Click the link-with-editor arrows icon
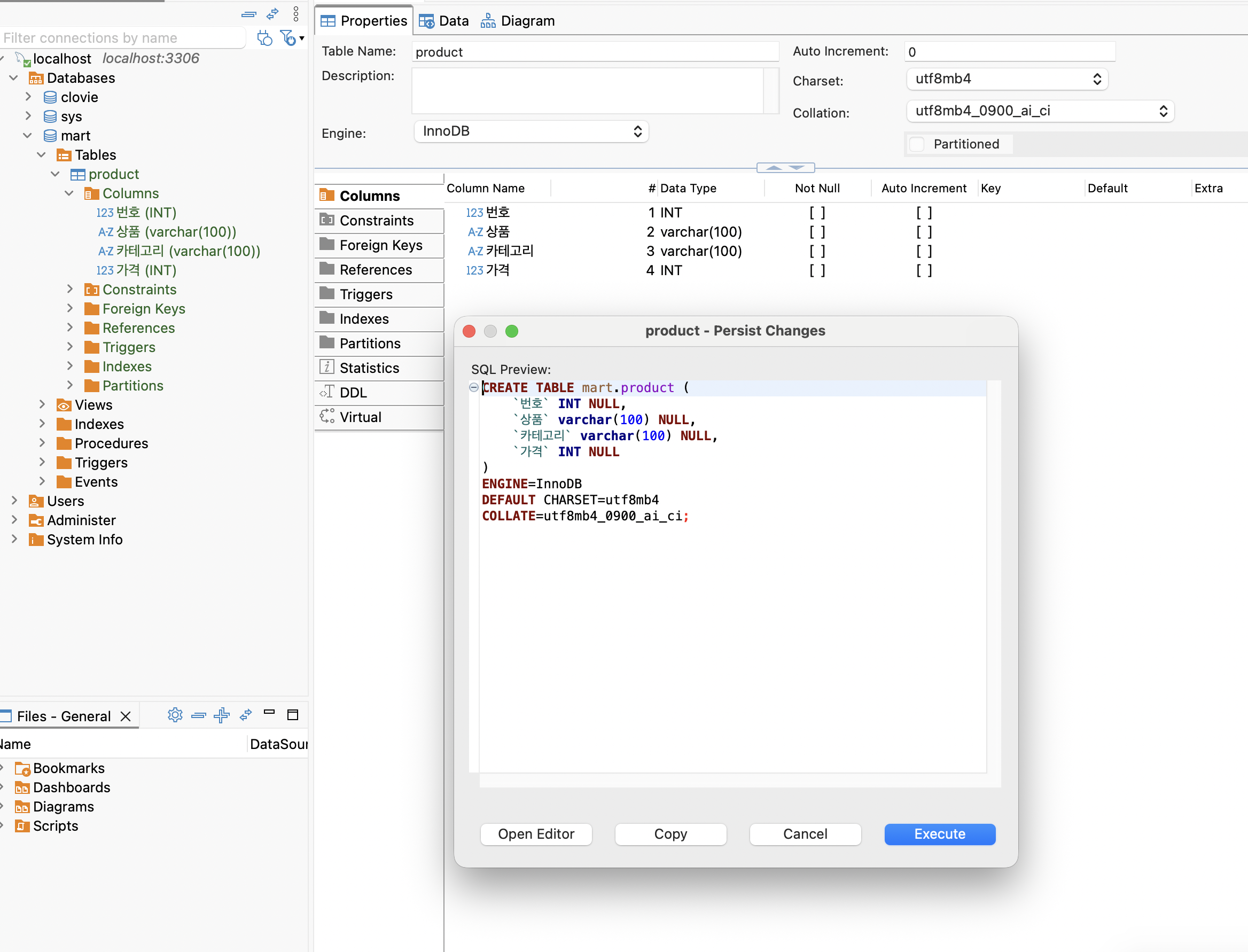This screenshot has width=1248, height=952. (272, 13)
